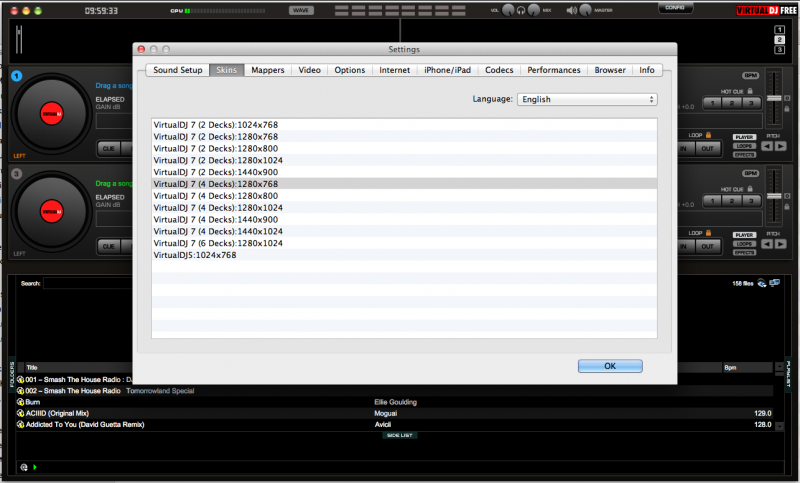Click the deck 3 number badge
Viewport: 800px width, 483px height.
pos(16,174)
